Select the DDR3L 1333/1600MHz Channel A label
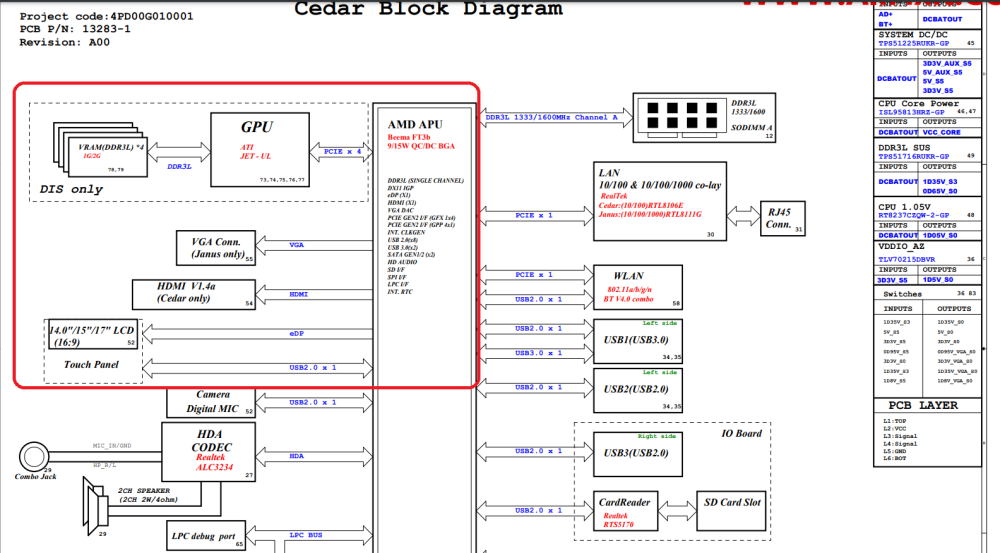 click(x=552, y=117)
